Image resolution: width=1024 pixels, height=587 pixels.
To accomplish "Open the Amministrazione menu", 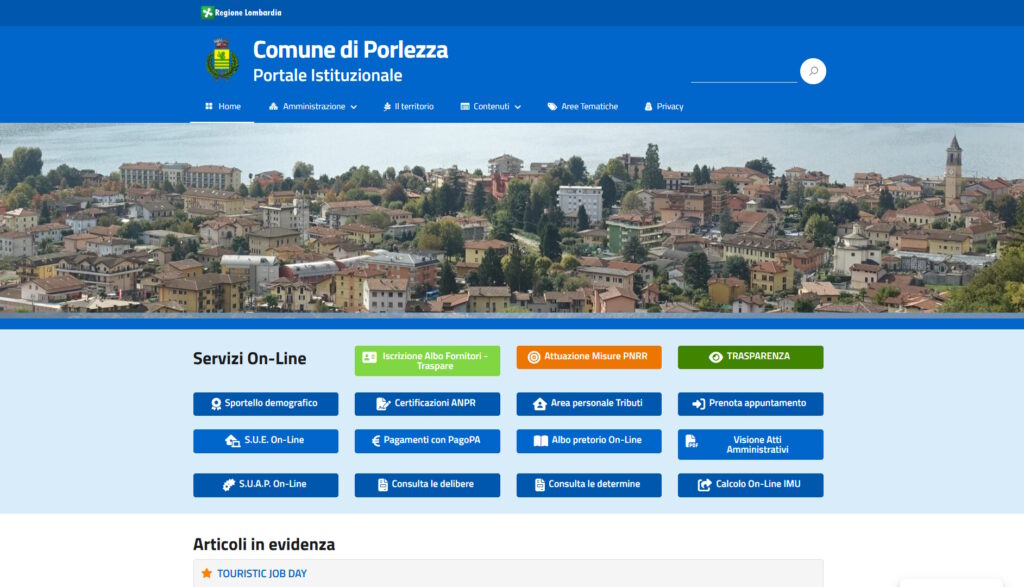I will pos(313,106).
